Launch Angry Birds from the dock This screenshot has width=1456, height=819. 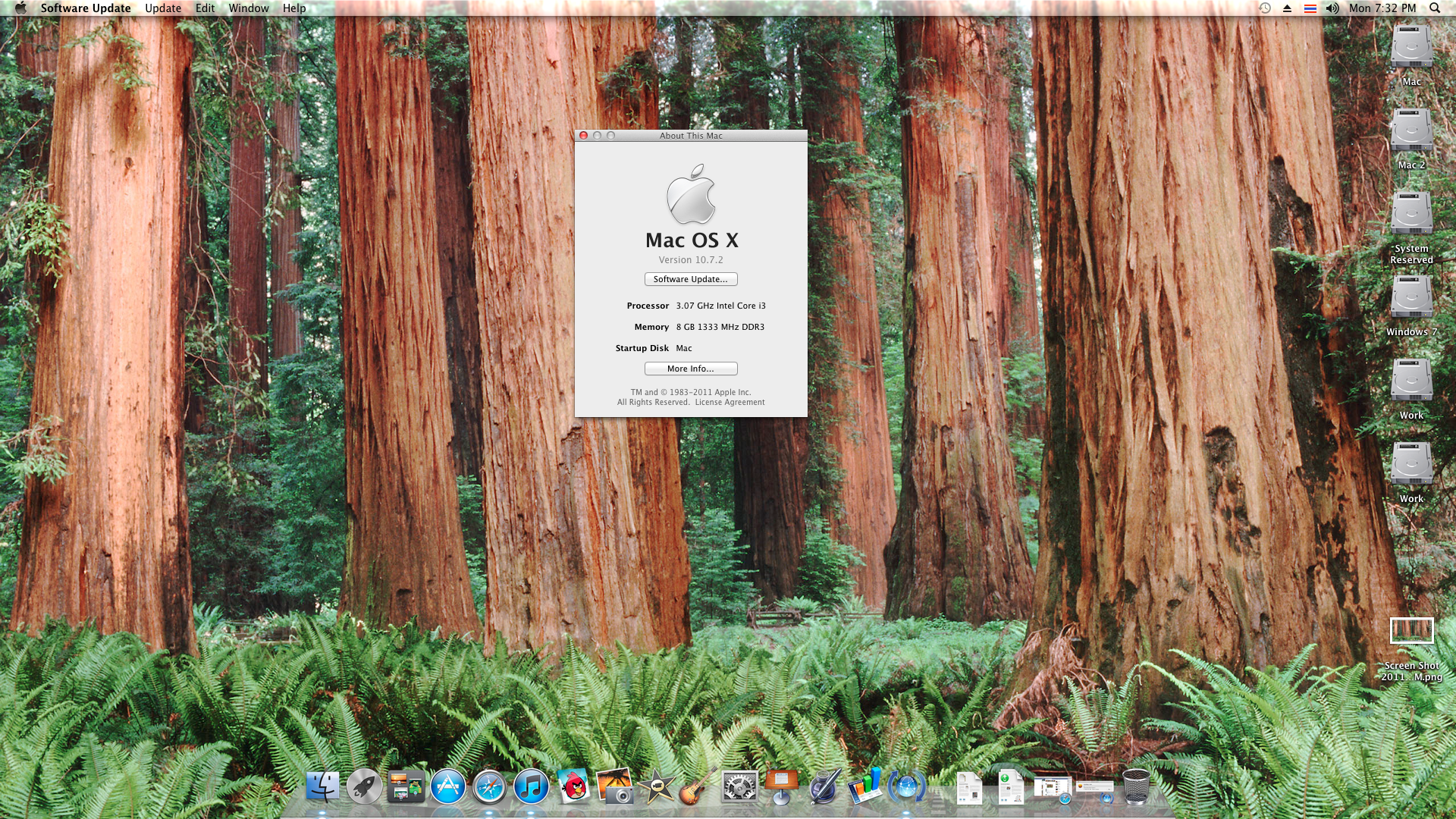[574, 786]
